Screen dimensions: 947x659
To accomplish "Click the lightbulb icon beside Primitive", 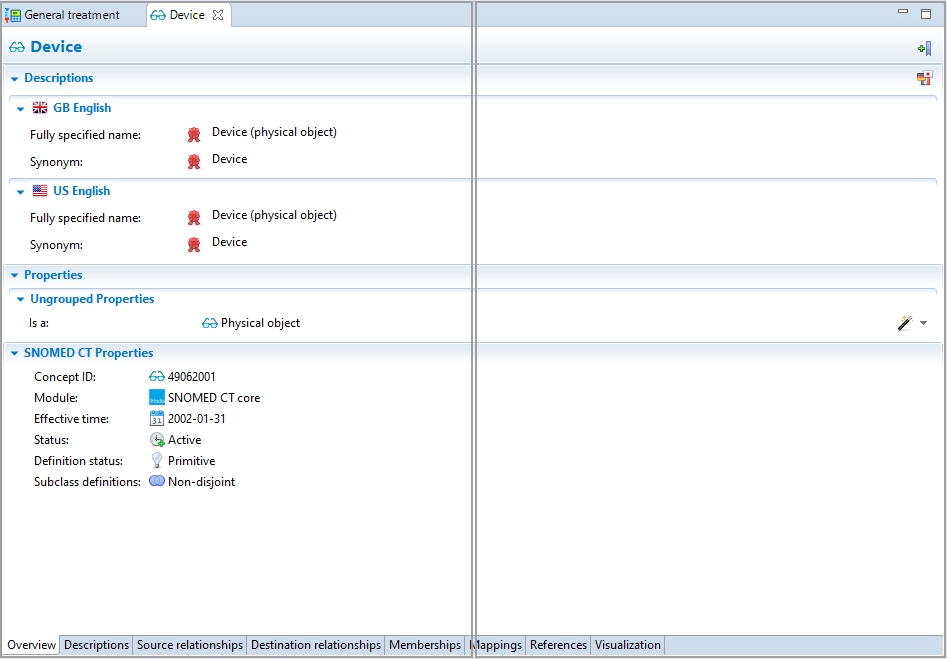I will point(157,461).
